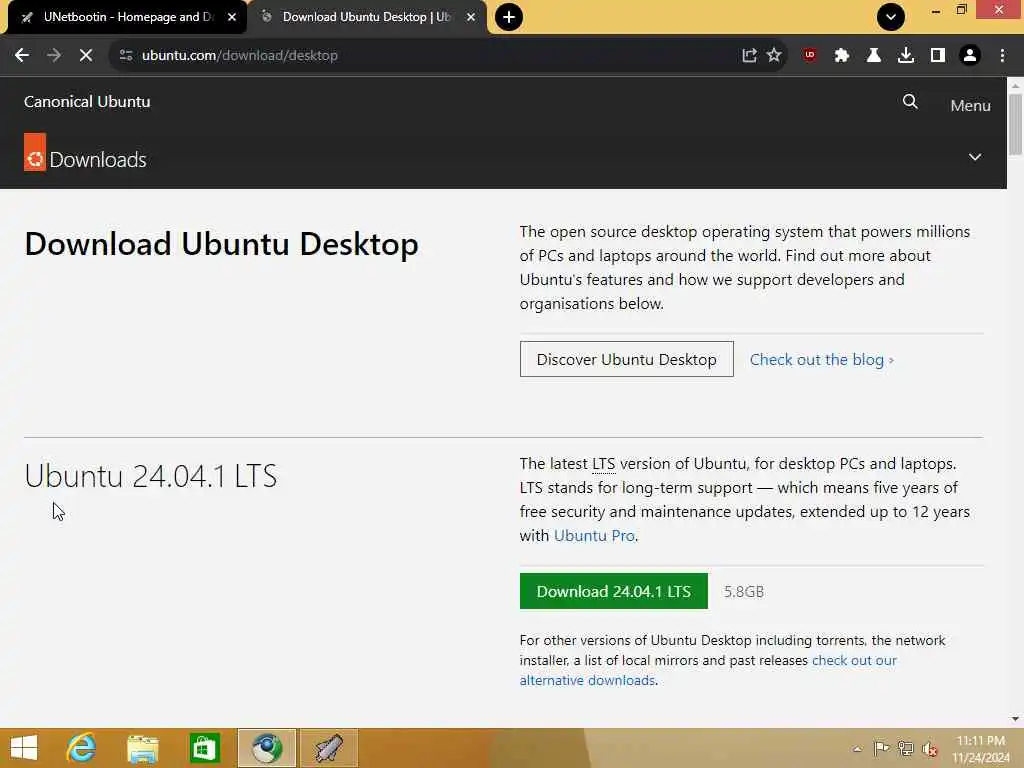Open the Windows Store taskbar icon

point(204,748)
